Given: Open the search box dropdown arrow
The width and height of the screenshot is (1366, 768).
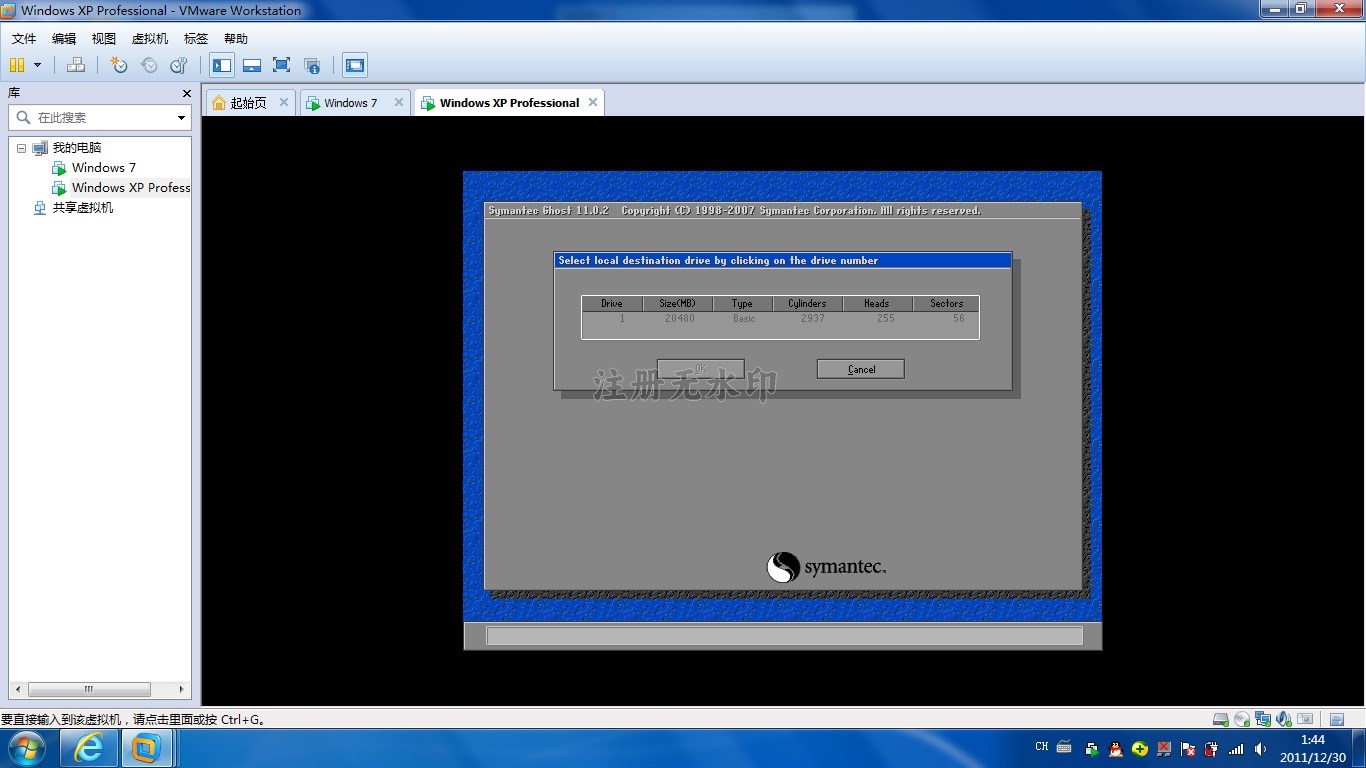Looking at the screenshot, I should 181,118.
